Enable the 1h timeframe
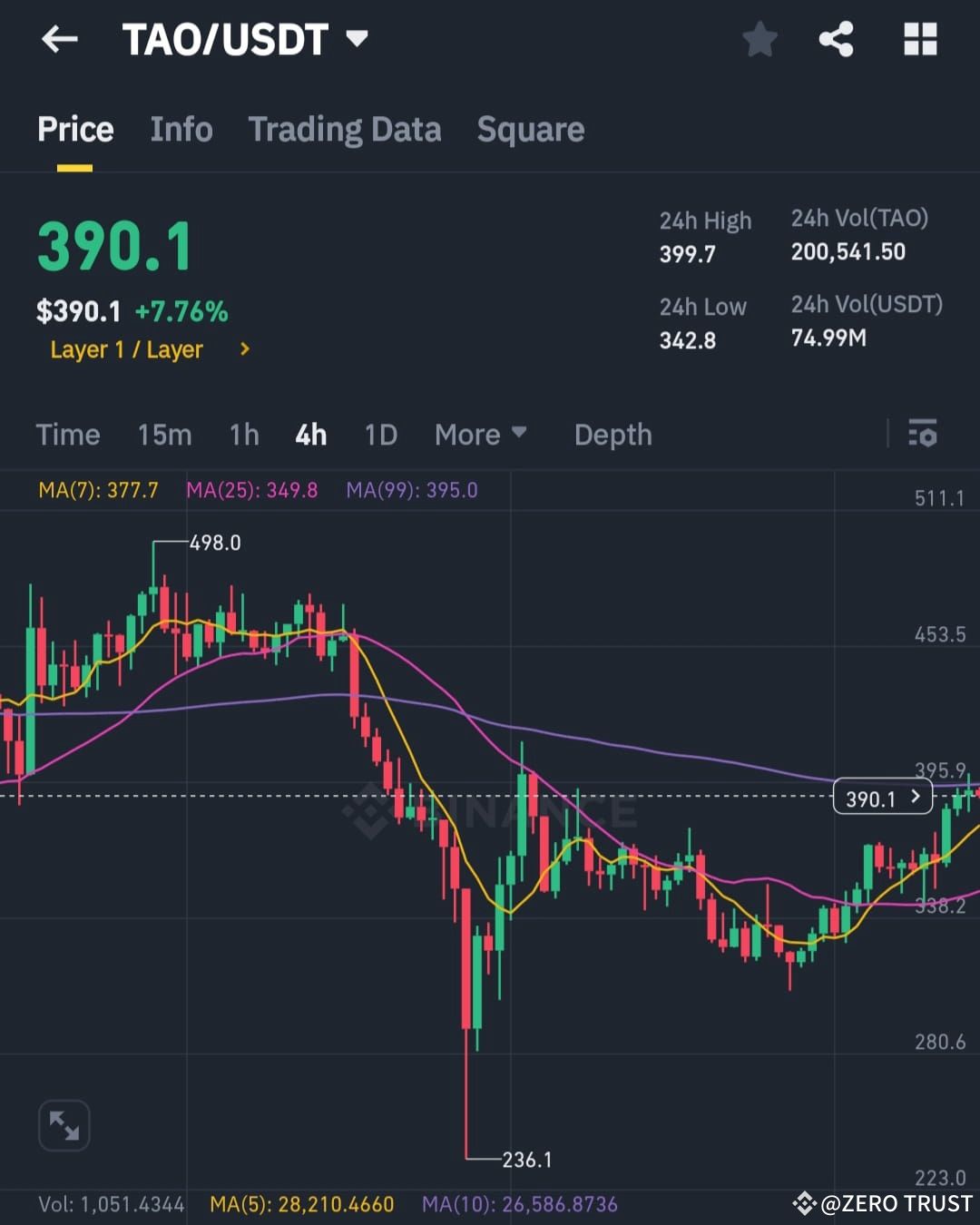The image size is (980, 1225). click(243, 435)
